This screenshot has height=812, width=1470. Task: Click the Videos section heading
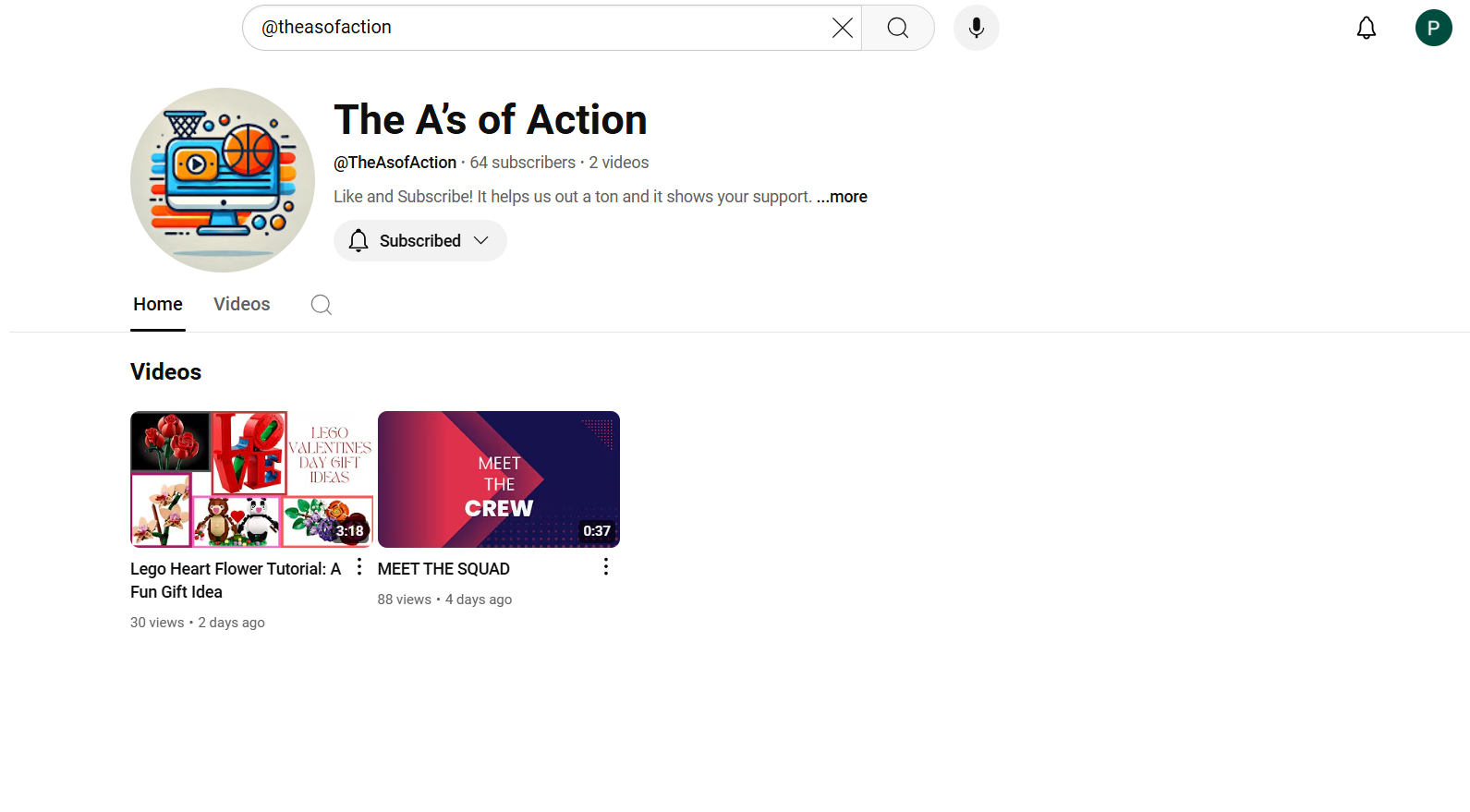(165, 371)
